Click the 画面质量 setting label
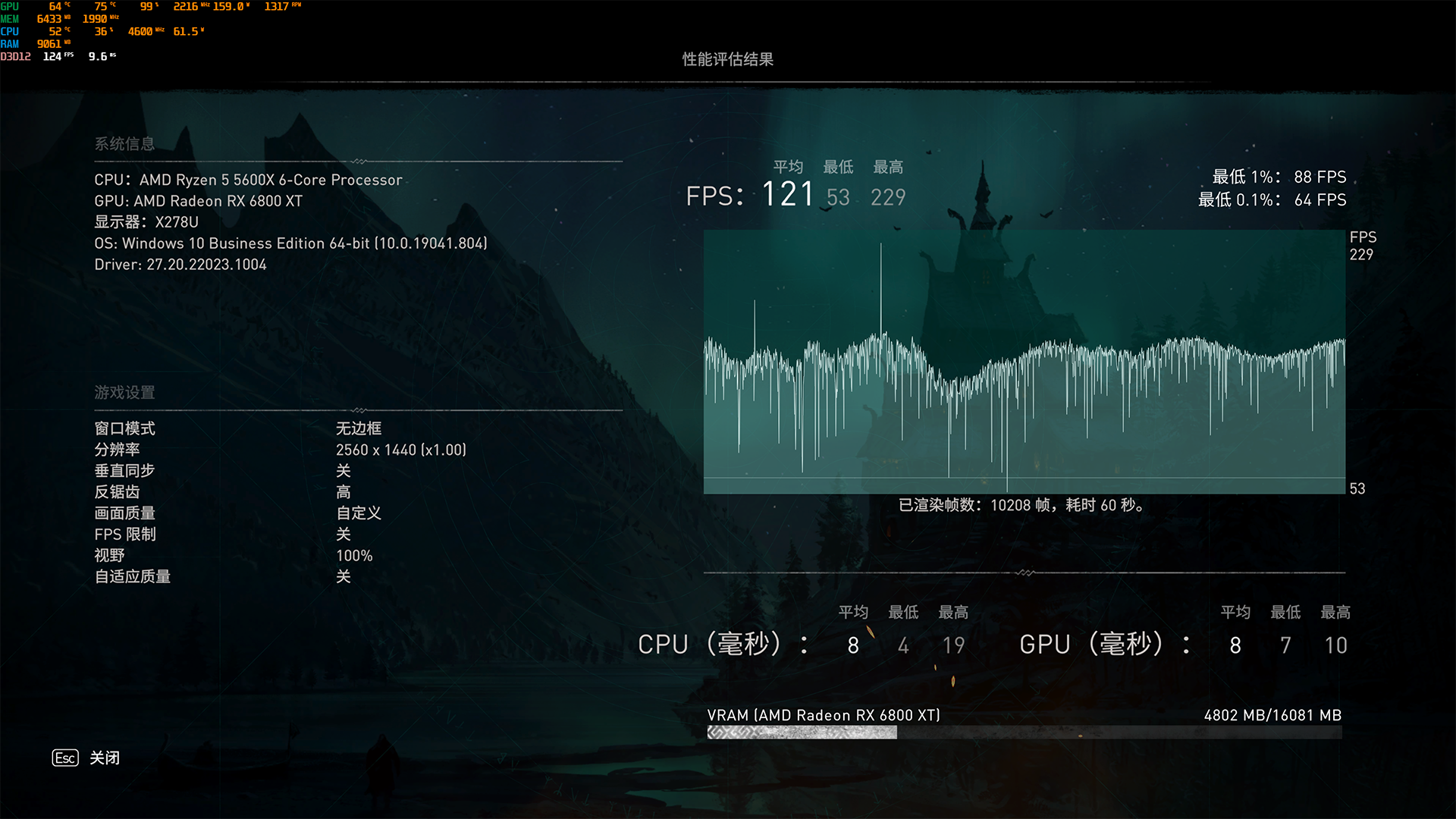 (x=124, y=513)
